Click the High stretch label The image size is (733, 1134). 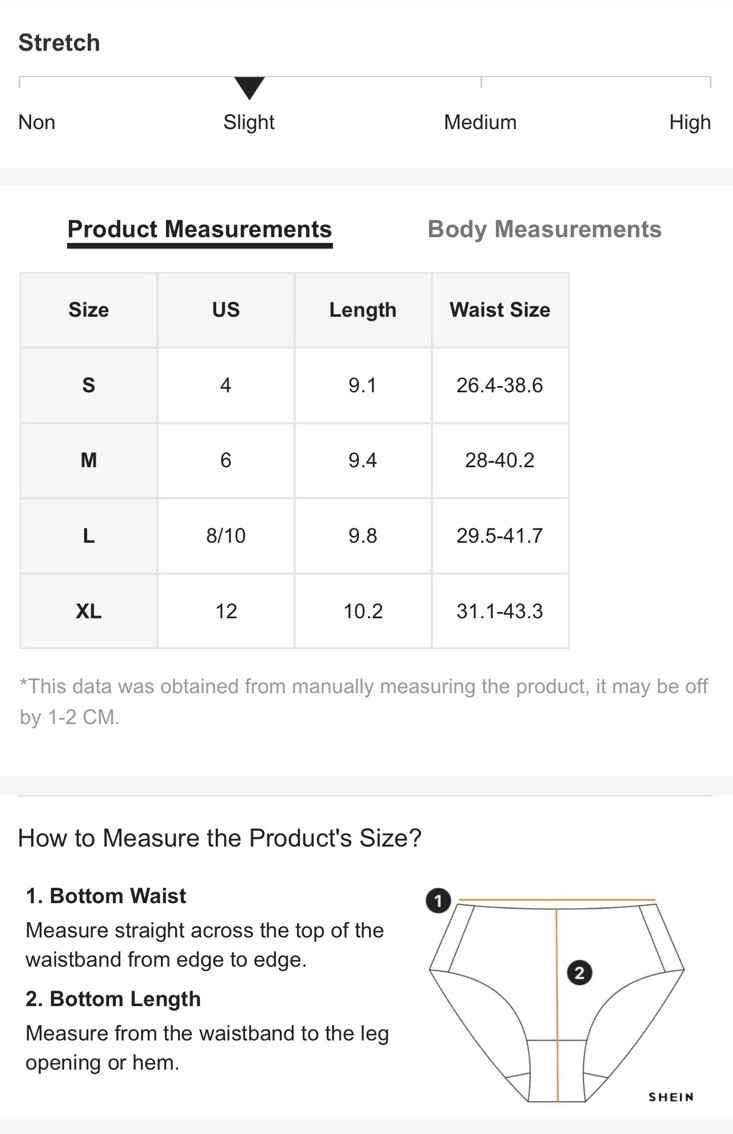[x=690, y=122]
